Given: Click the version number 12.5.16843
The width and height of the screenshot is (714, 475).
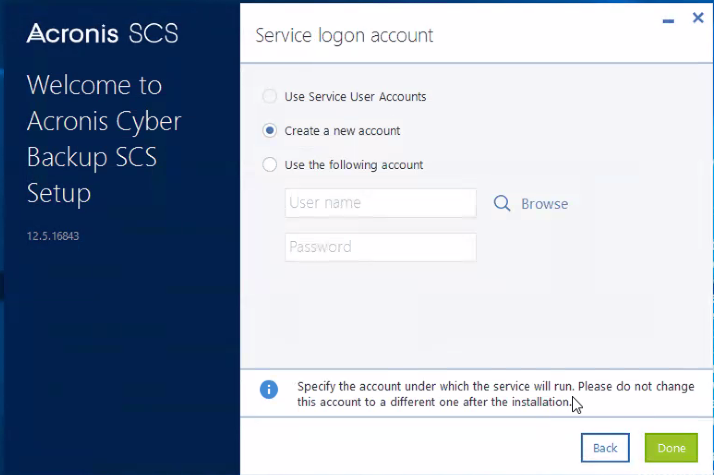Looking at the screenshot, I should 55,236.
